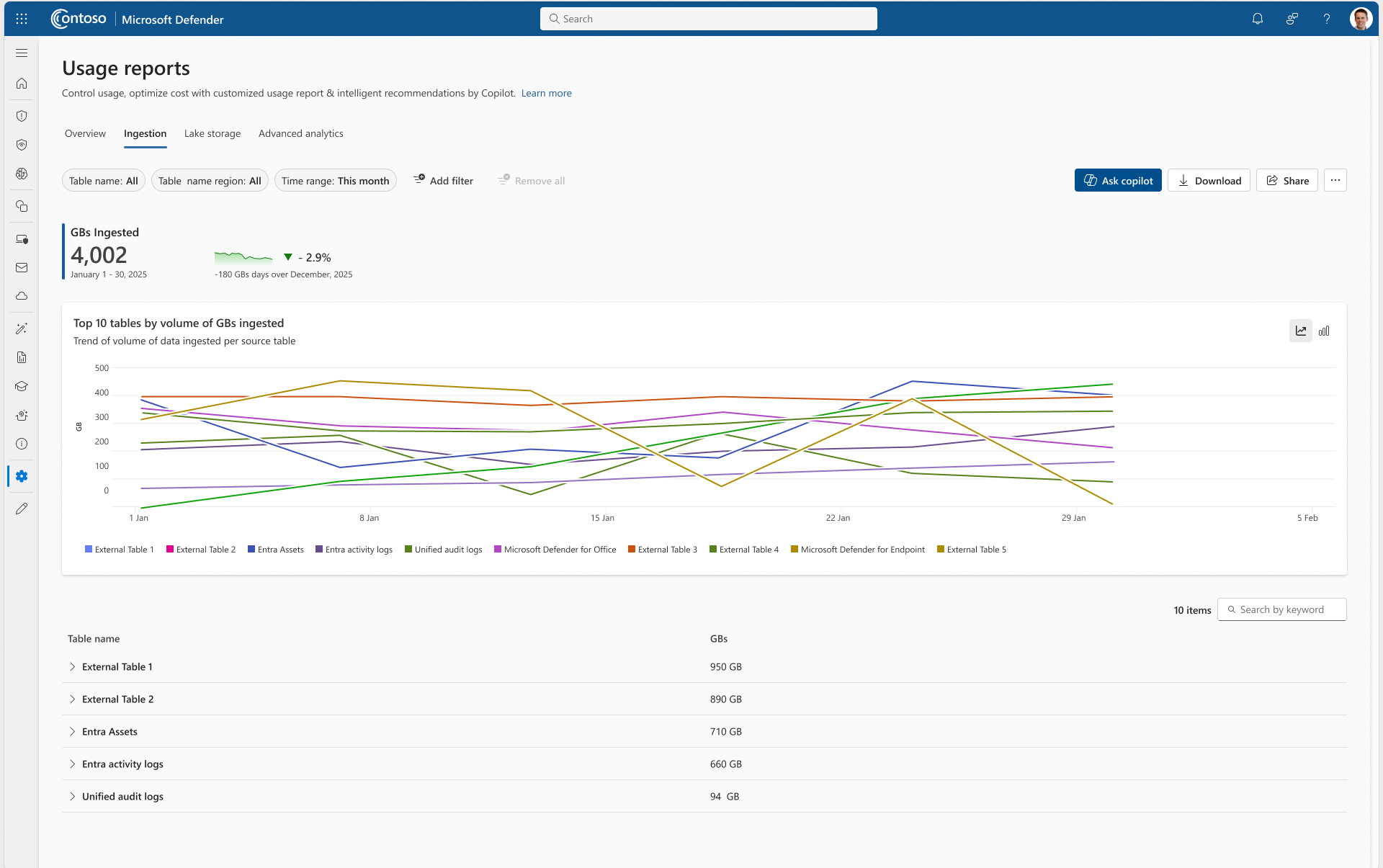Switch chart to bar view
This screenshot has width=1383, height=868.
pos(1324,331)
